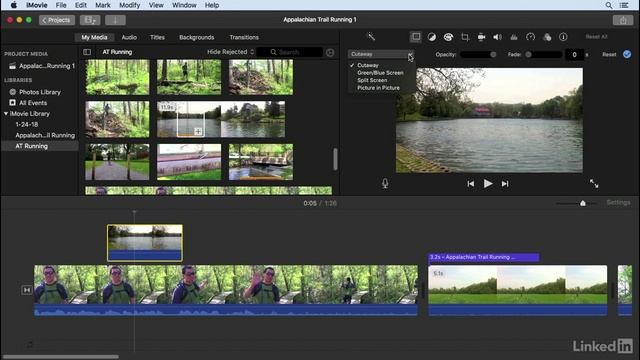Select the 1-24-18 event
This screenshot has width=640, height=360.
(27, 124)
